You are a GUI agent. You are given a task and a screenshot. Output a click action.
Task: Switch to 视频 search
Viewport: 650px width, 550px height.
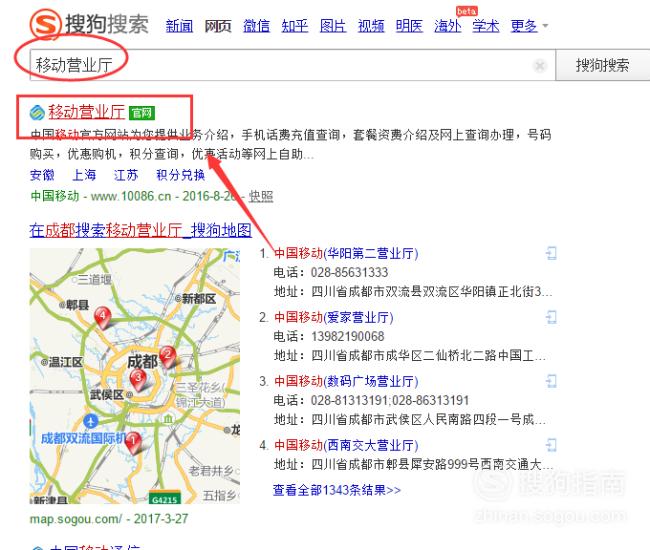tap(371, 26)
